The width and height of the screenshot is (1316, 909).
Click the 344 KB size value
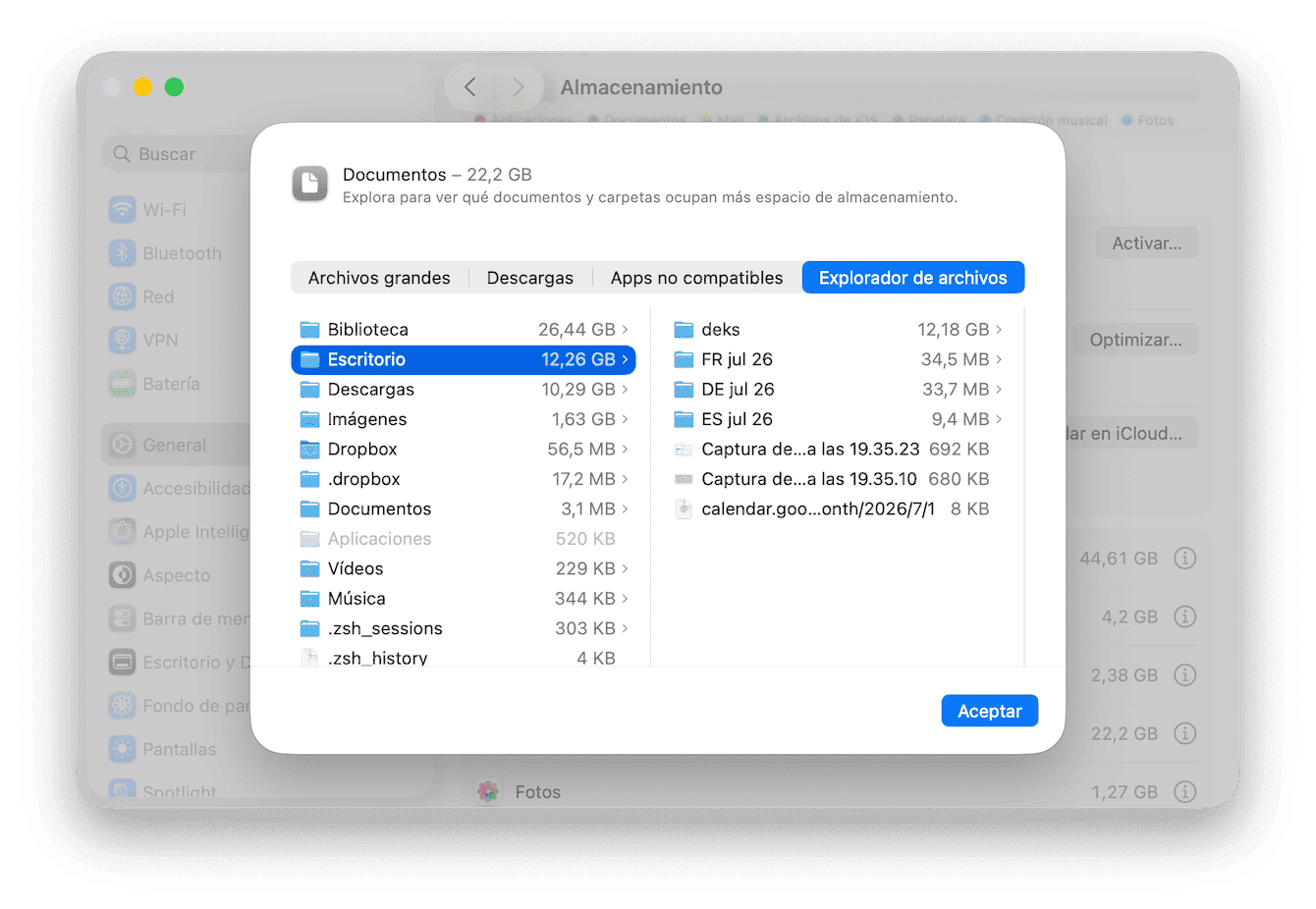[x=584, y=599]
